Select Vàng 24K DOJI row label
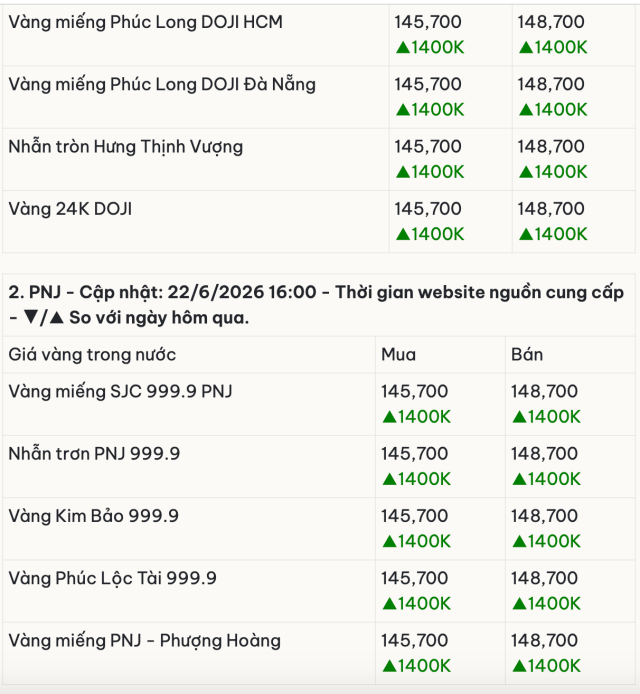The width and height of the screenshot is (640, 694). (x=70, y=209)
